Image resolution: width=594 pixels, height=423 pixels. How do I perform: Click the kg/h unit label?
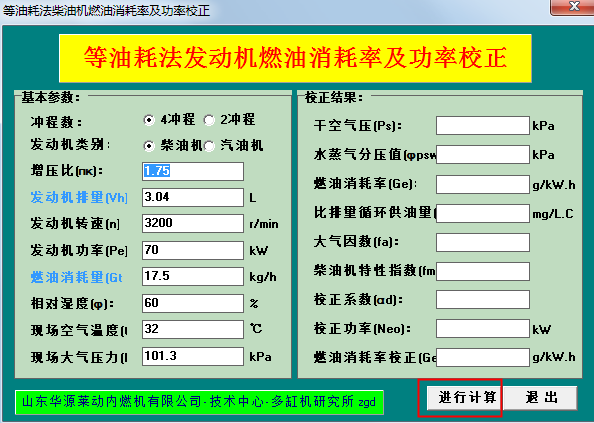pos(263,277)
